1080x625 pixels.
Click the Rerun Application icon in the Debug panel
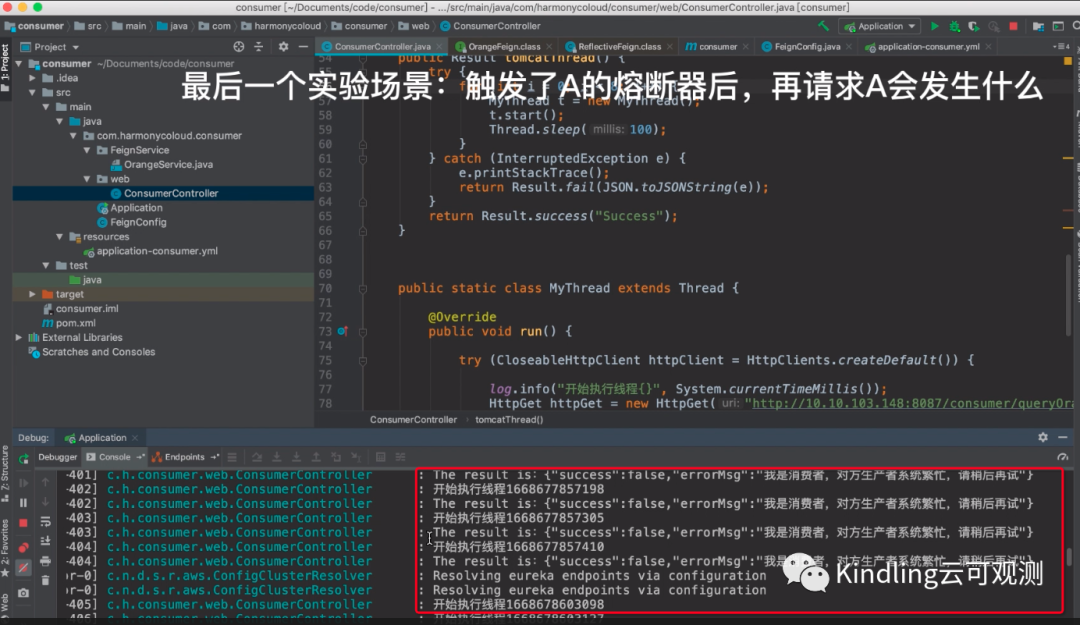23,458
